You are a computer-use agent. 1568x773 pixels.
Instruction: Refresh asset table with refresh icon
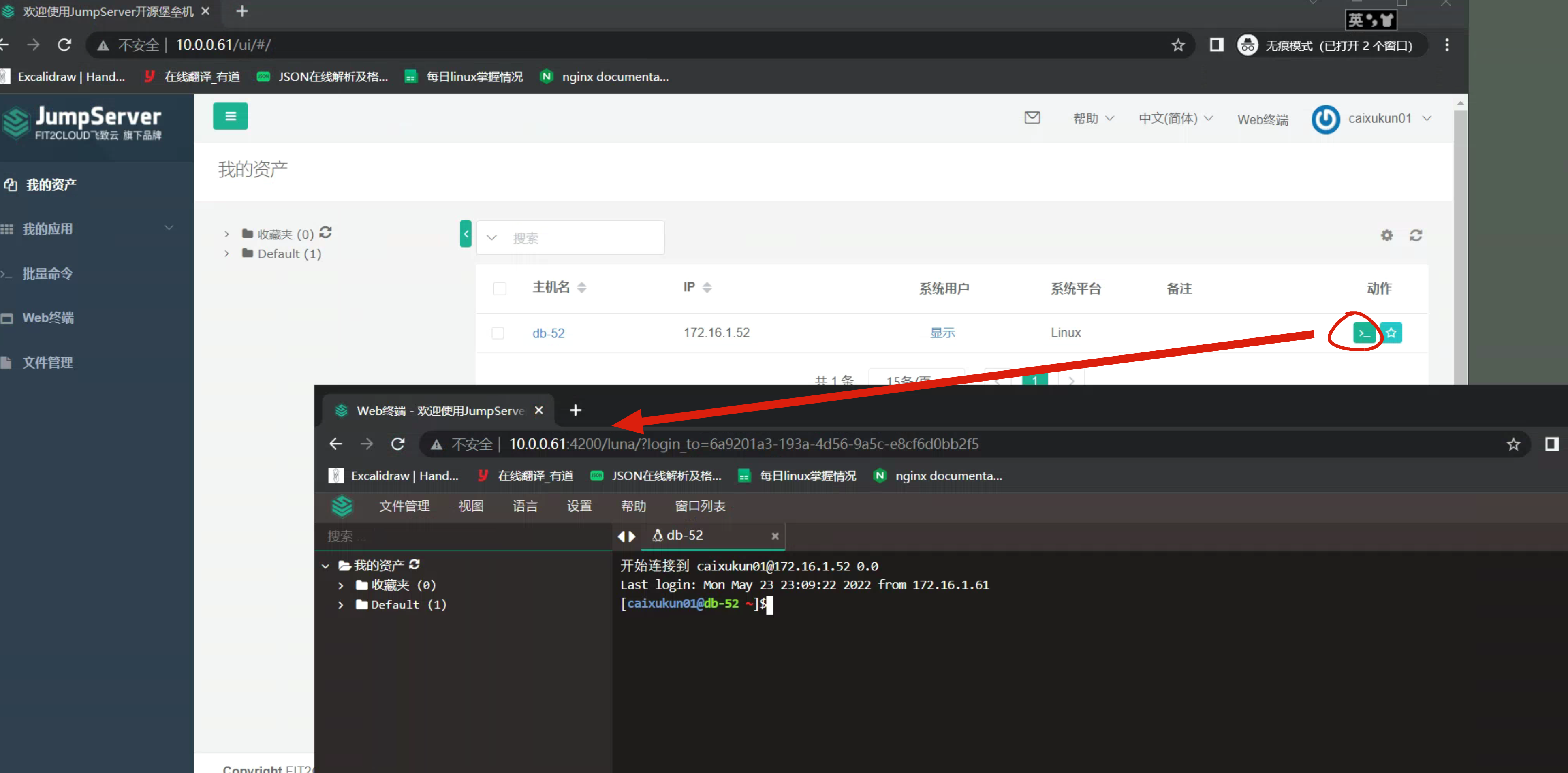(x=1416, y=235)
